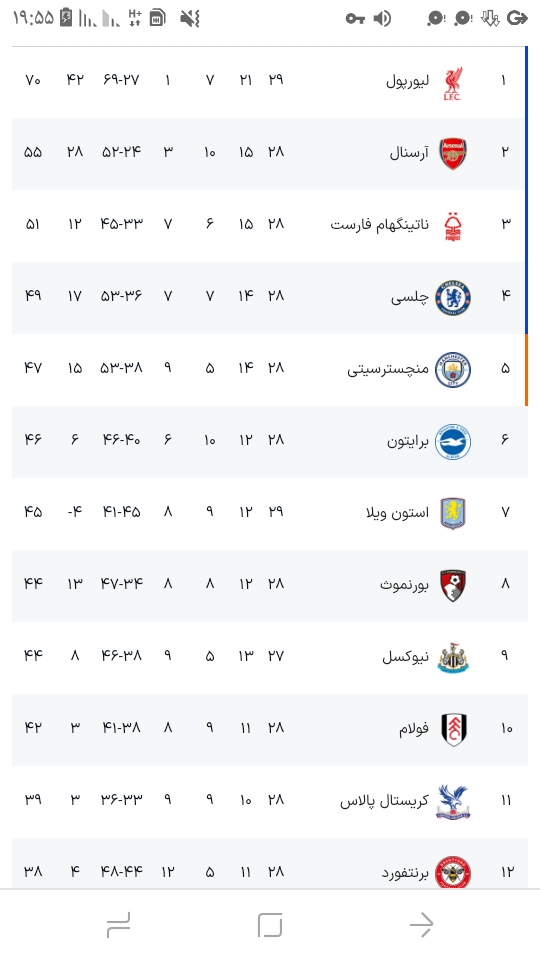The width and height of the screenshot is (540, 960).
Task: Open team name کریستال پالاس
Action: pos(384,801)
